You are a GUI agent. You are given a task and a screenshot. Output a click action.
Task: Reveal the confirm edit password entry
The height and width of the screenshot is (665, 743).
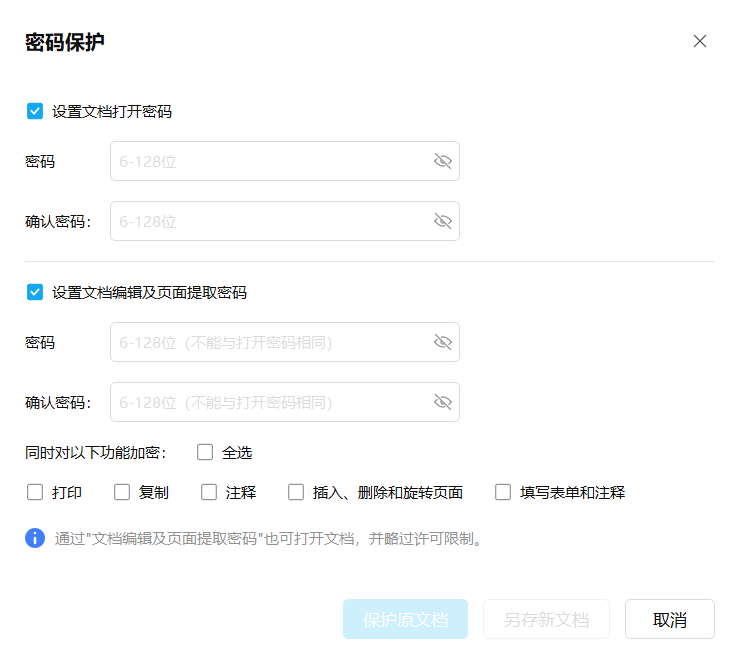(x=443, y=402)
